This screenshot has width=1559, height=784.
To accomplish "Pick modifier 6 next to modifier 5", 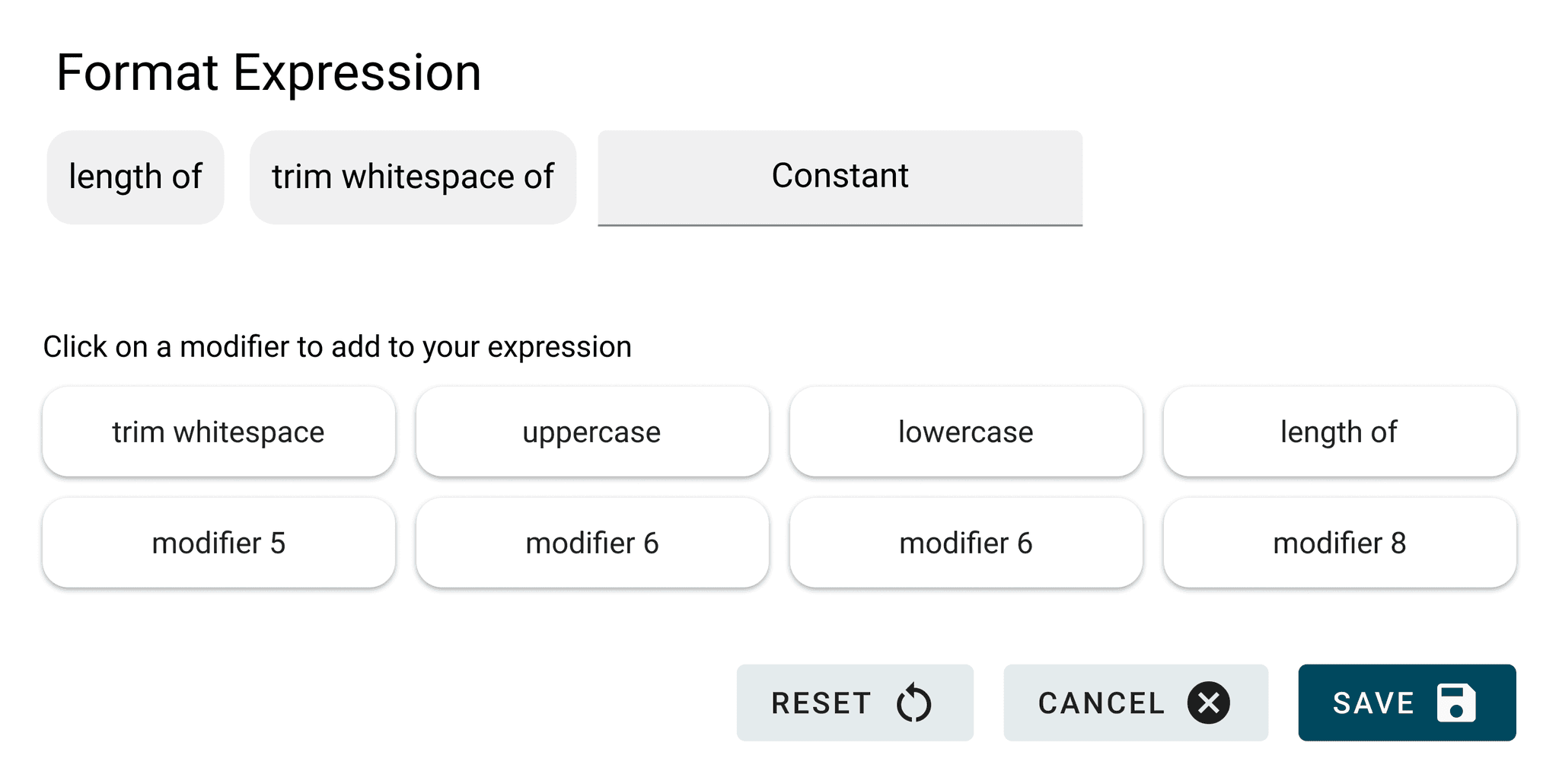I will pos(592,543).
